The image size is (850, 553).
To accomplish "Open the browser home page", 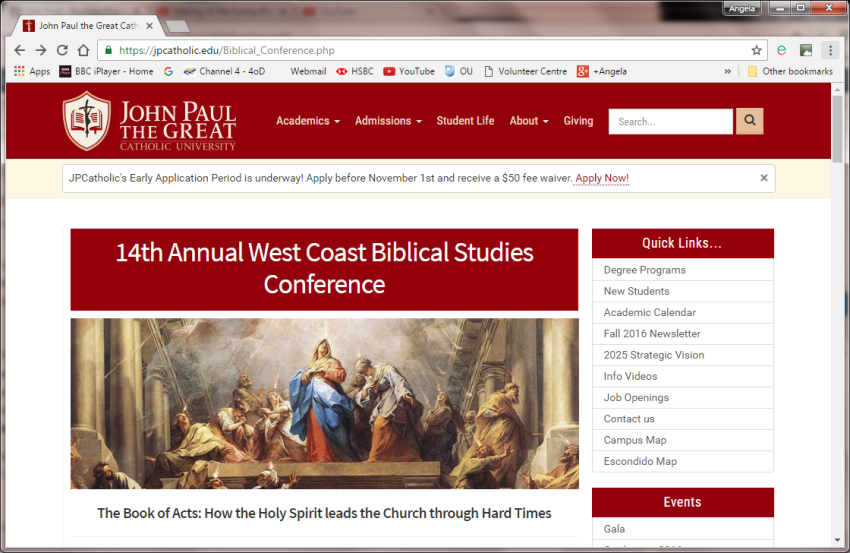I will coord(83,50).
